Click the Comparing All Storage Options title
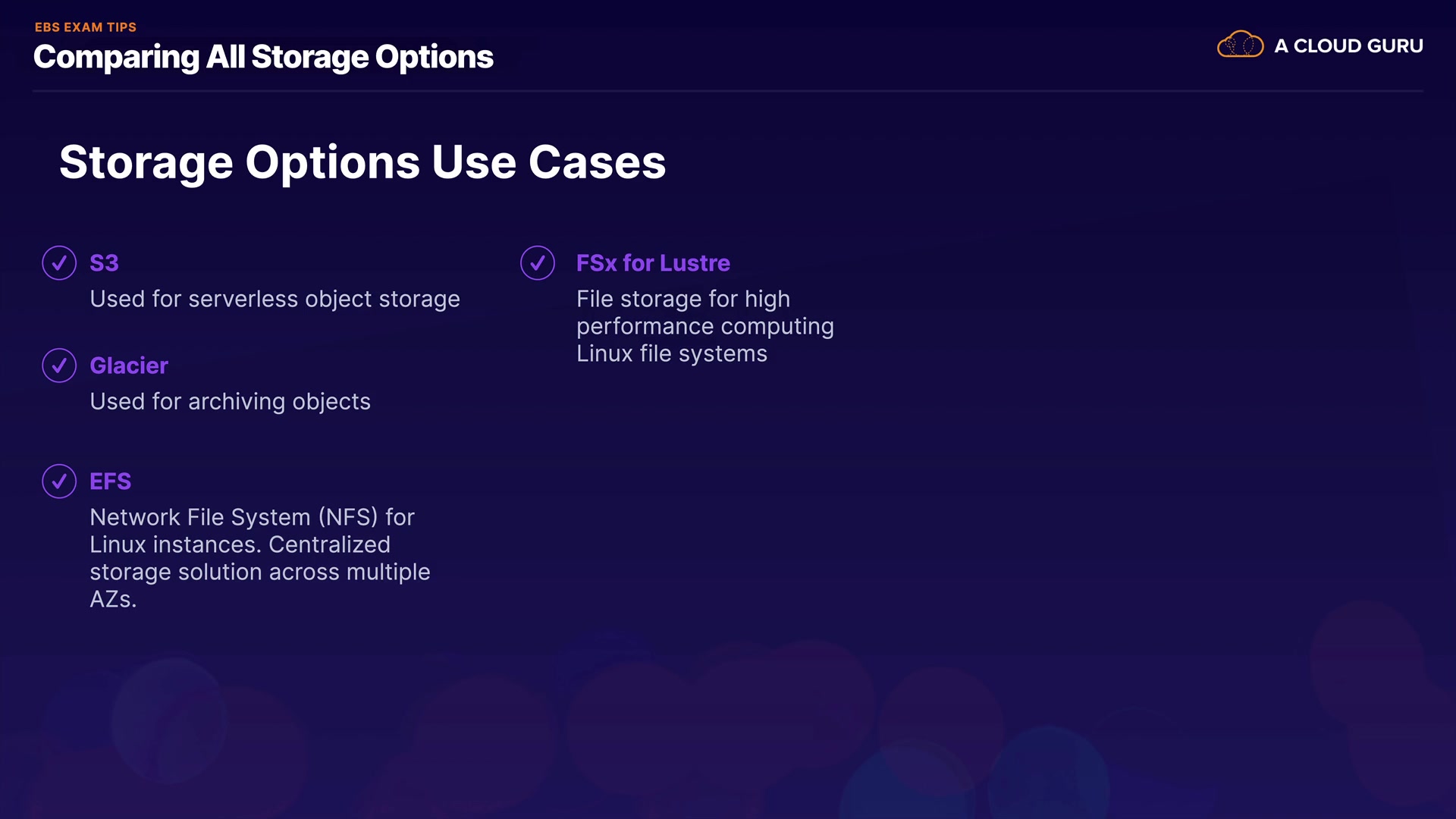 point(263,58)
